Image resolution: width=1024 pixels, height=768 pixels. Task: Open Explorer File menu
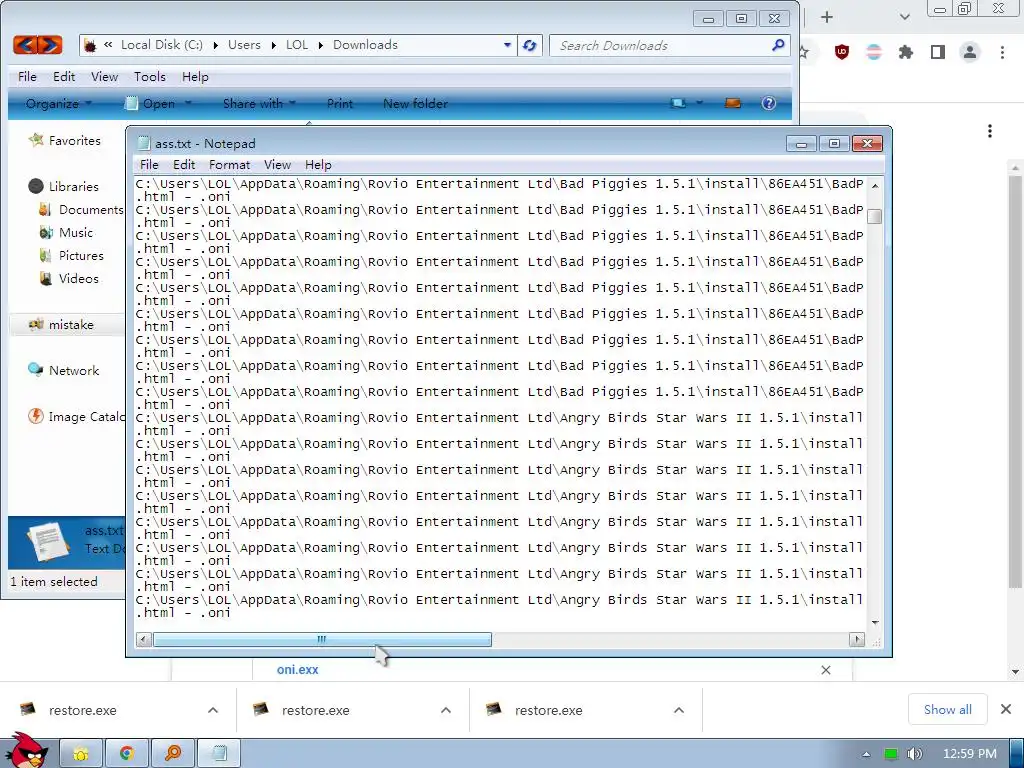[x=27, y=76]
